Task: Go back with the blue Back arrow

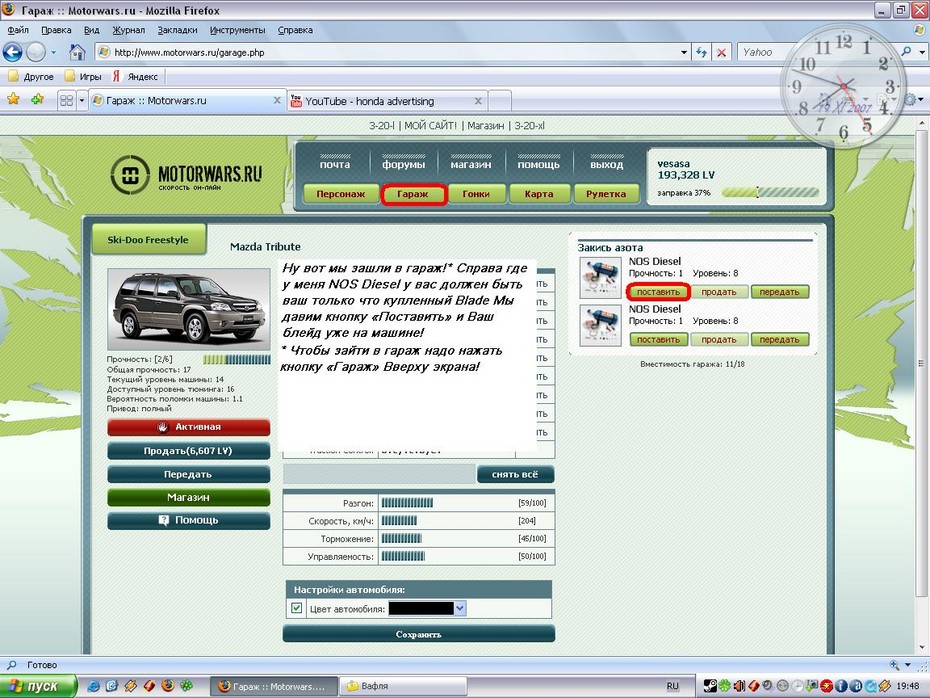Action: click(12, 52)
